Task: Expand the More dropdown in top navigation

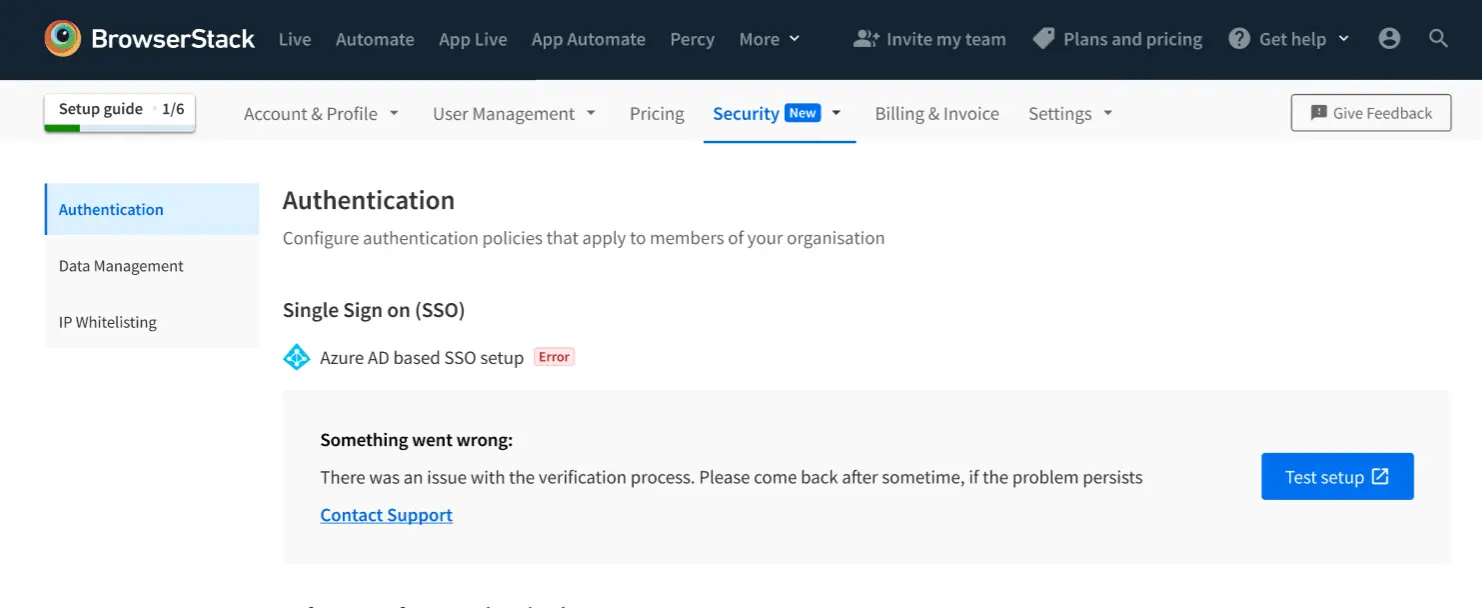Action: pos(769,39)
